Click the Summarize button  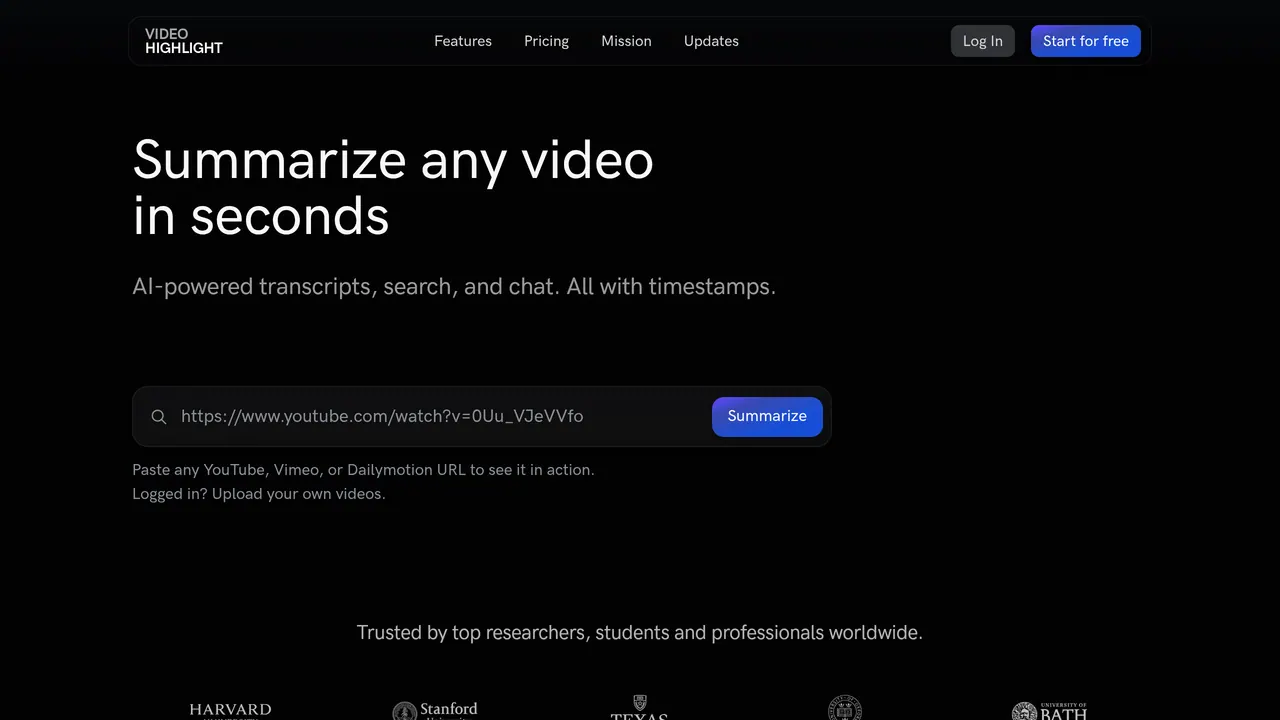[767, 417]
